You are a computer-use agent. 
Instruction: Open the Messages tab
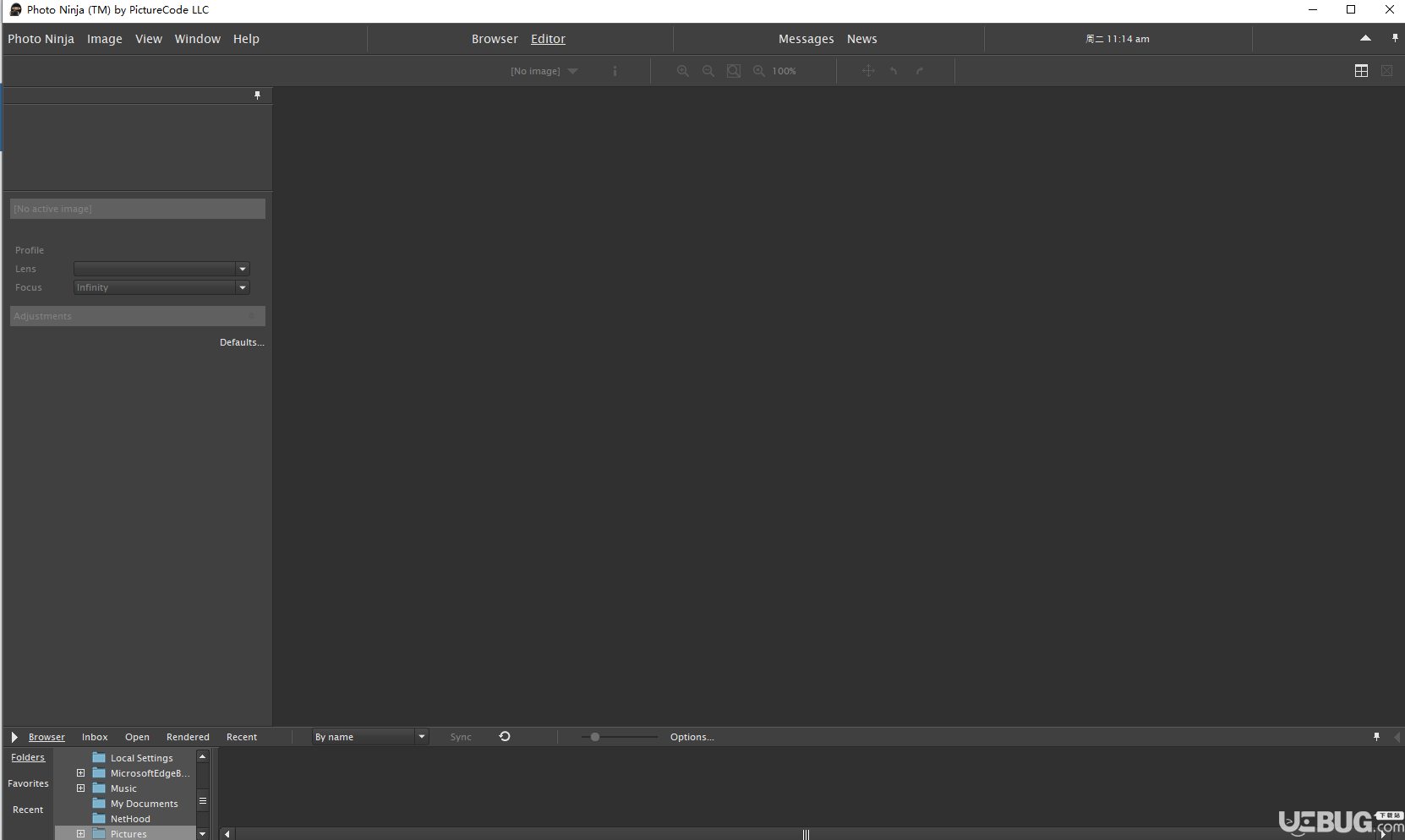(806, 39)
